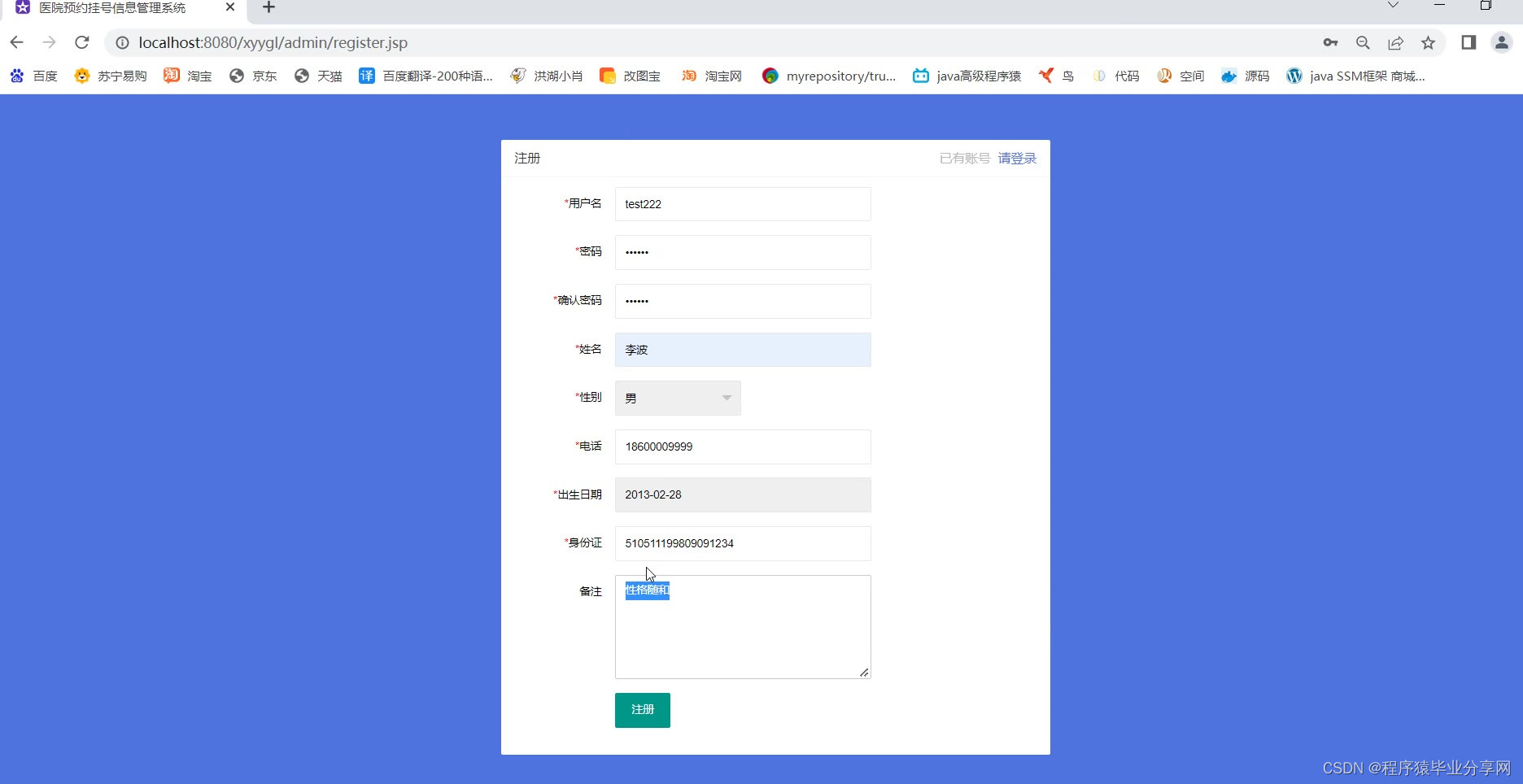
Task: Open the 淘宝网 bookmark
Action: [x=712, y=76]
